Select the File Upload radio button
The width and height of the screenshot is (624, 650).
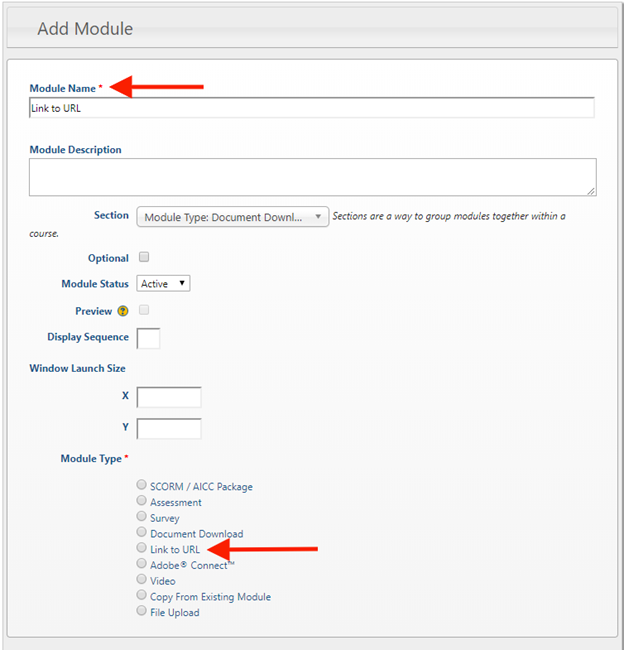click(141, 611)
